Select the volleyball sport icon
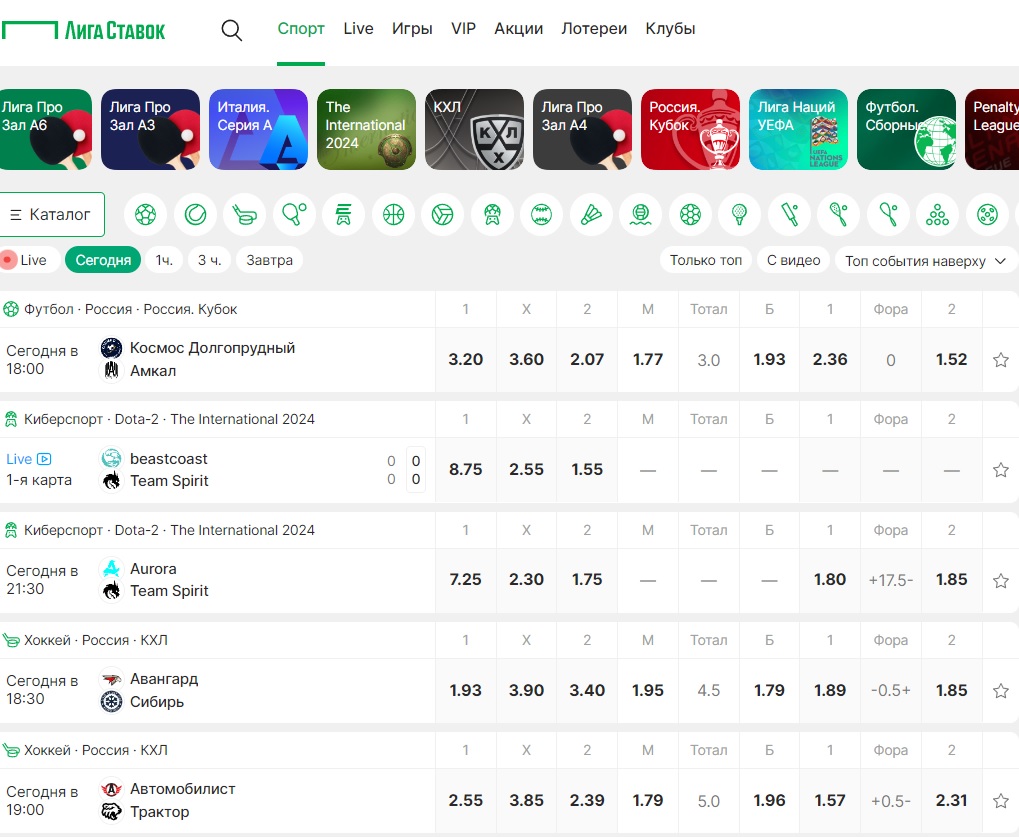Image resolution: width=1019 pixels, height=837 pixels. 443,214
